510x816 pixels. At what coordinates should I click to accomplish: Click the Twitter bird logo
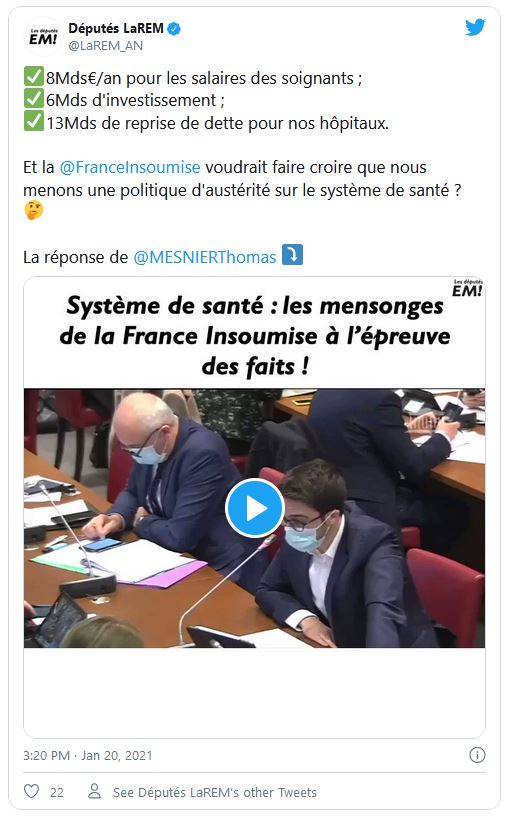tap(475, 27)
